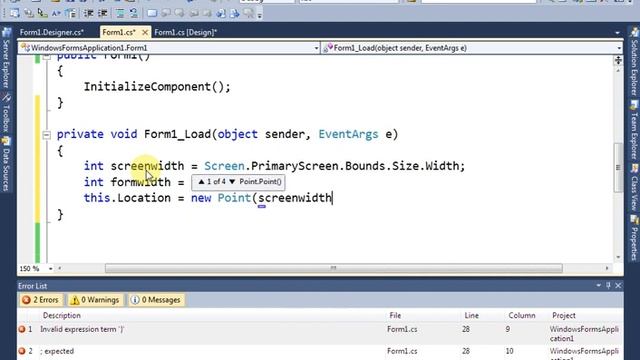The height and width of the screenshot is (360, 640).
Task: Decrease line indent via toolbar icon
Action: point(89,13)
